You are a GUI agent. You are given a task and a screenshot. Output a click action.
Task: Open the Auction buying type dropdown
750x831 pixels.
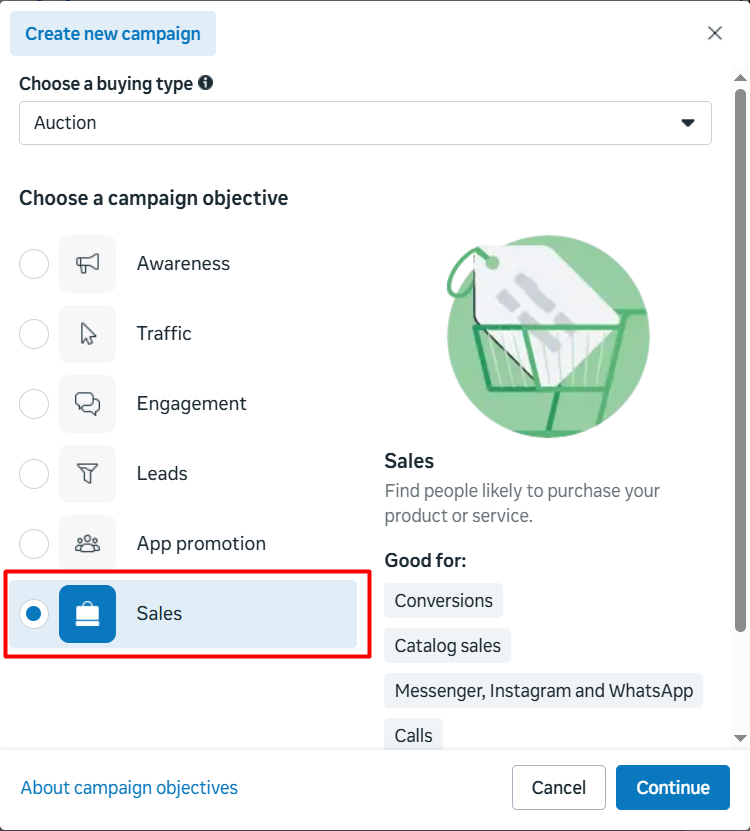[365, 123]
